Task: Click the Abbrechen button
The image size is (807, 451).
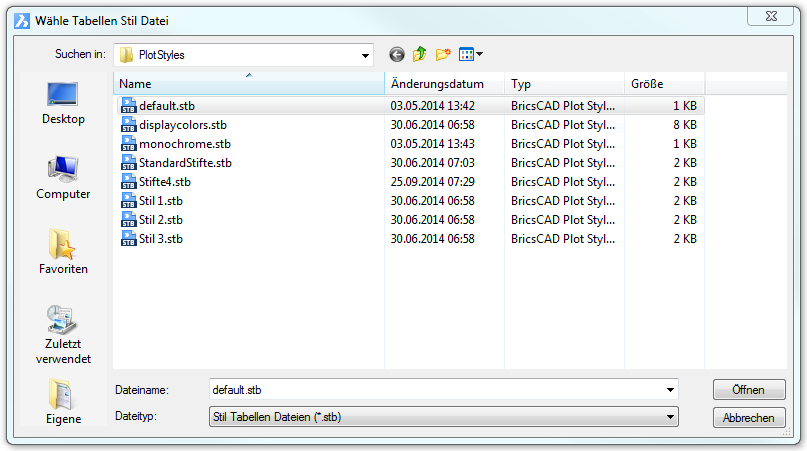Action: click(x=749, y=418)
